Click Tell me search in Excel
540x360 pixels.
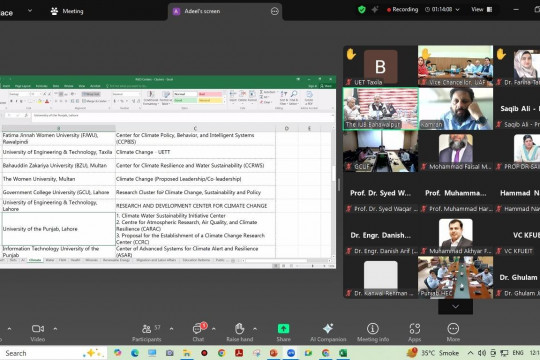coord(127,86)
